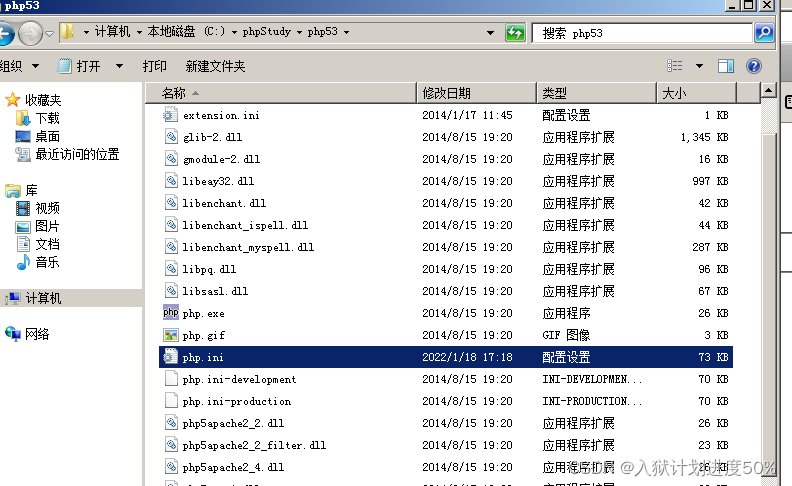Select 网络 in navigation pane
The width and height of the screenshot is (792, 486).
(37, 334)
